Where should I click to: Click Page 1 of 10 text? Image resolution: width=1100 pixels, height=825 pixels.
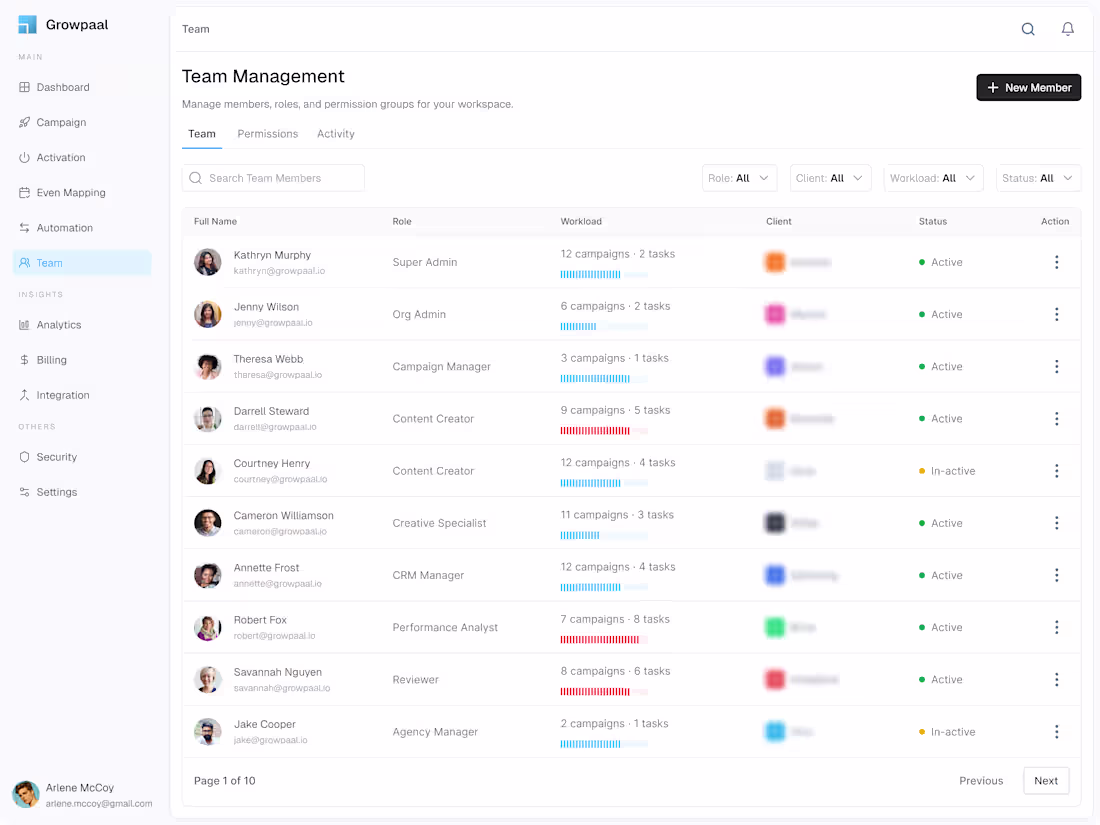tap(224, 781)
